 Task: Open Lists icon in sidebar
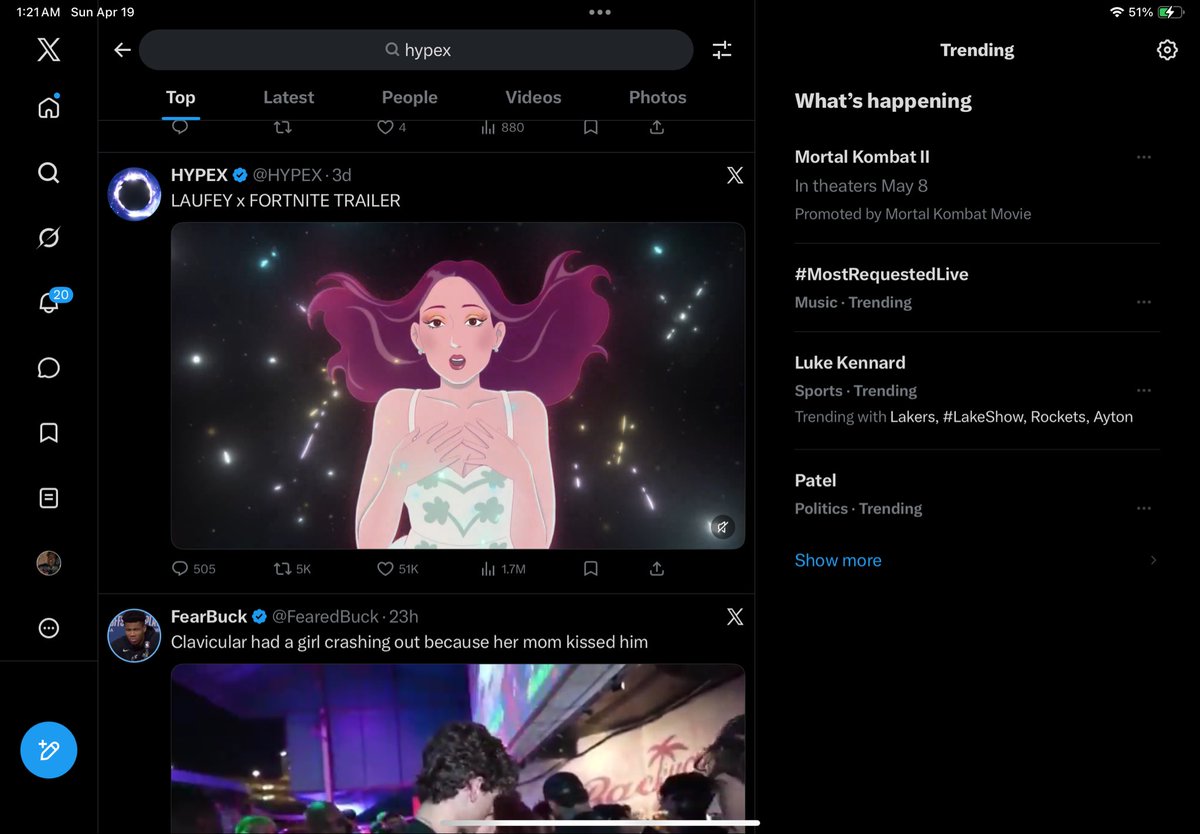pyautogui.click(x=48, y=498)
